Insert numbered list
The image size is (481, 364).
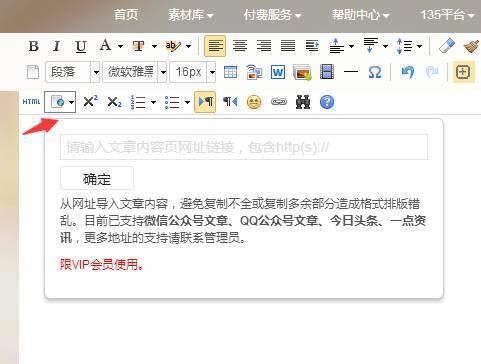click(138, 102)
